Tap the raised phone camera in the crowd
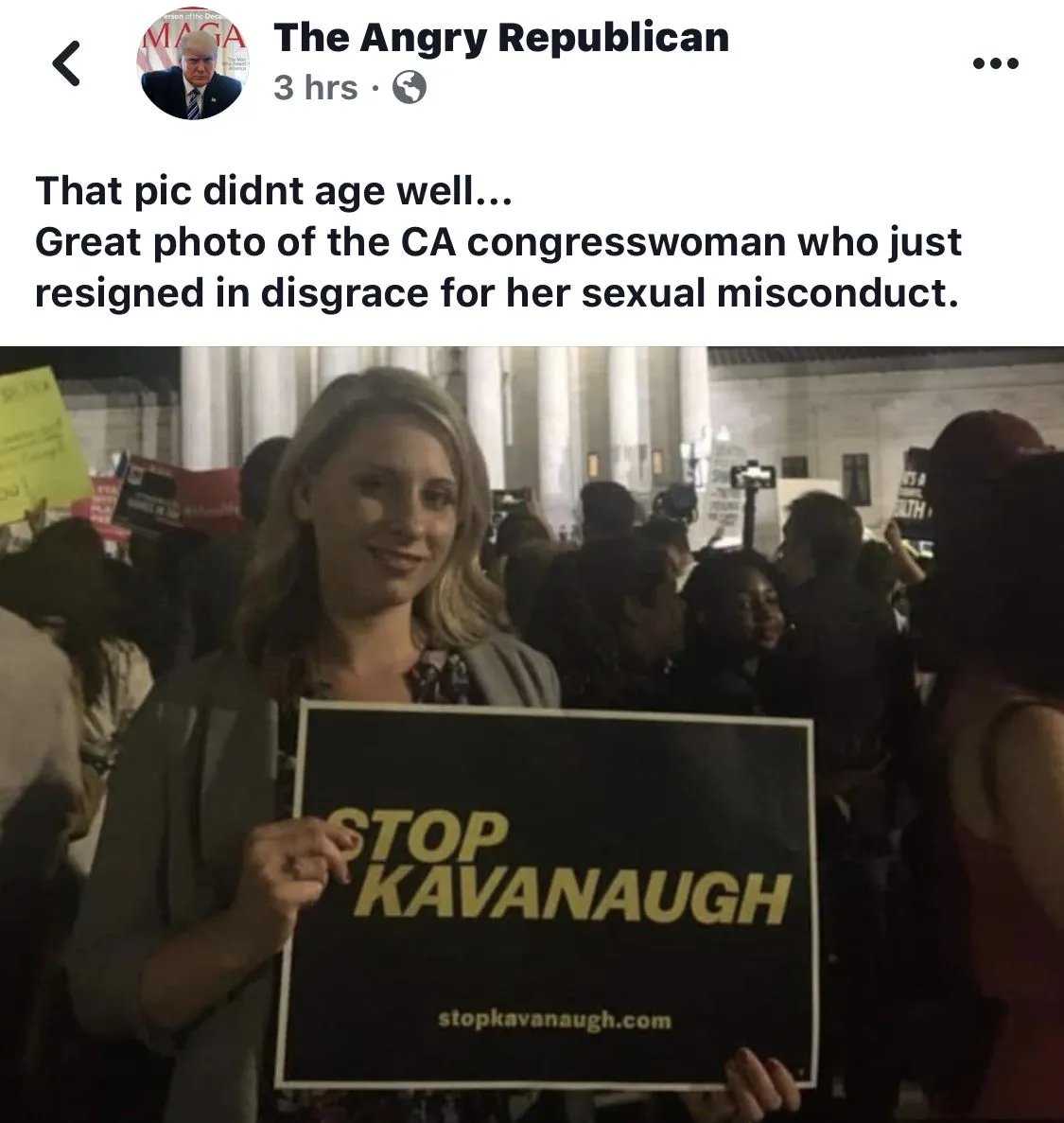Viewport: 1064px width, 1123px height. 752,476
